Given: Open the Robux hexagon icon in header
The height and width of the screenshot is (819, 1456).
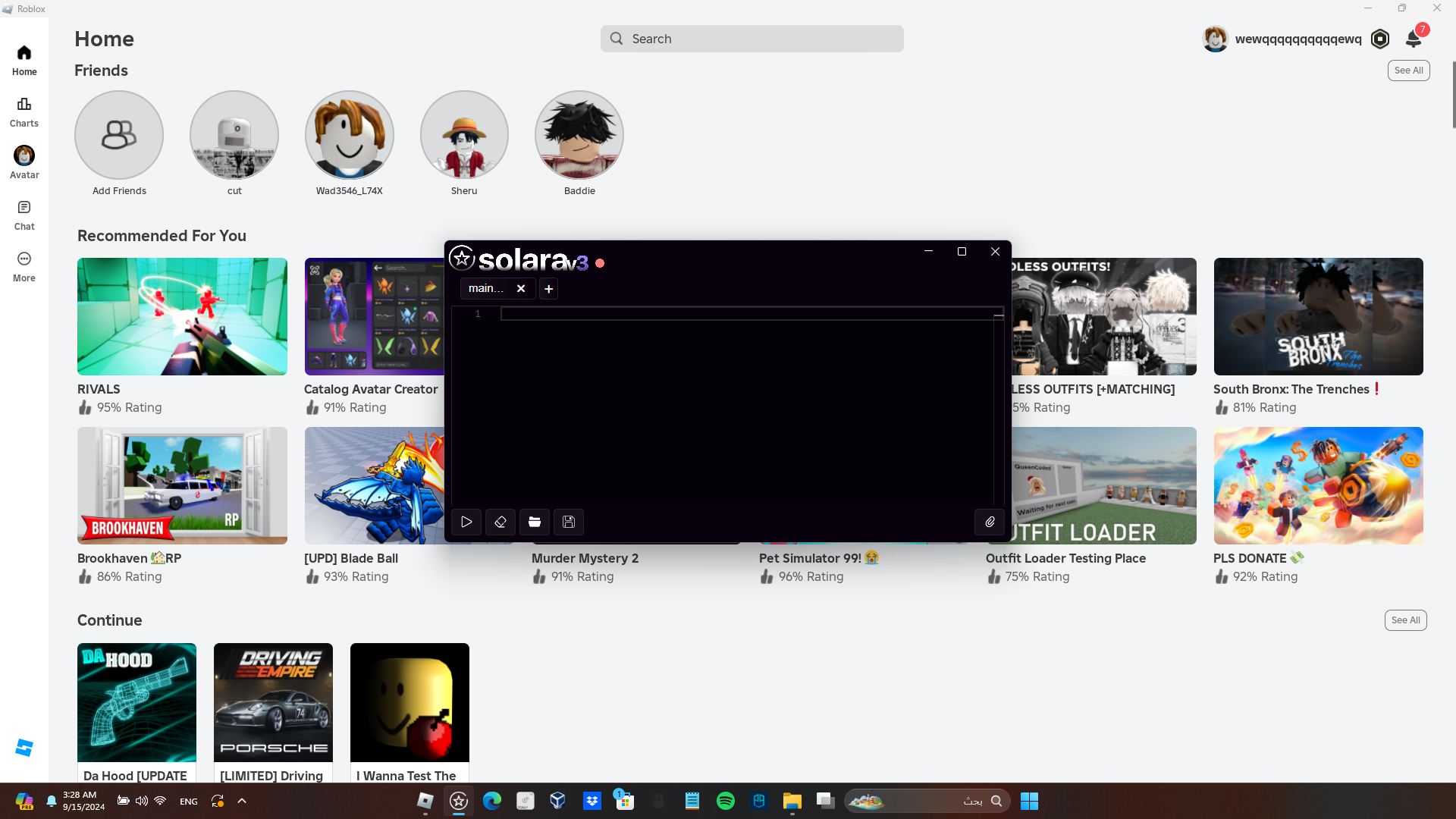Looking at the screenshot, I should [1380, 39].
